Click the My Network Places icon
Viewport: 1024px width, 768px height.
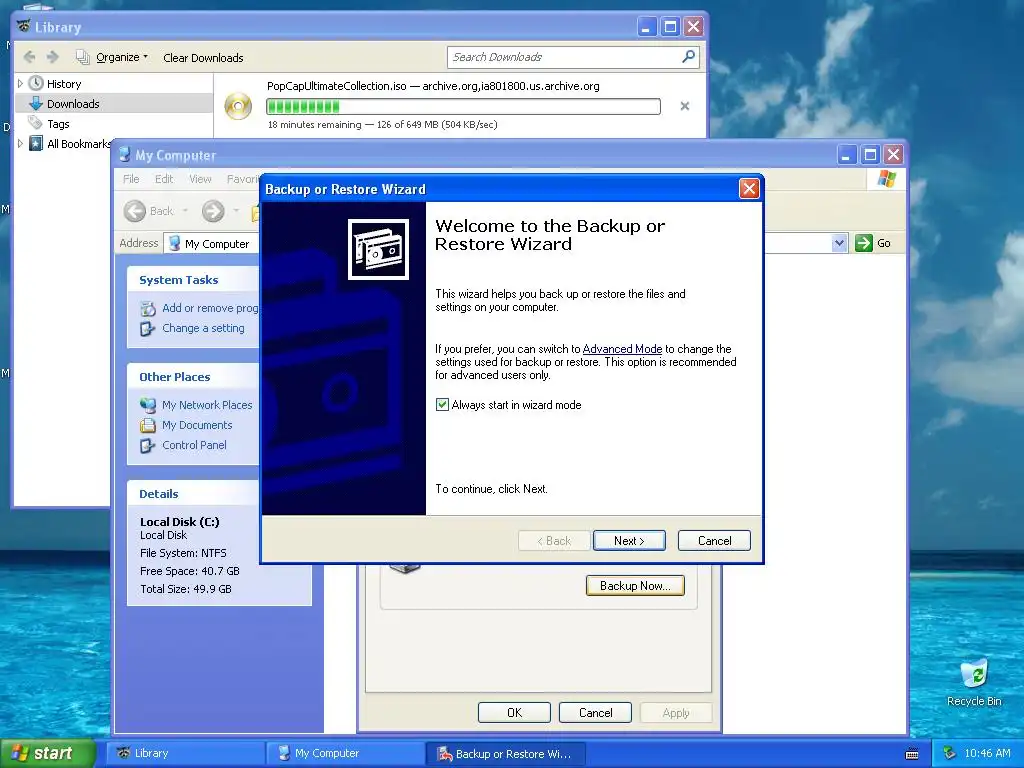click(x=148, y=405)
